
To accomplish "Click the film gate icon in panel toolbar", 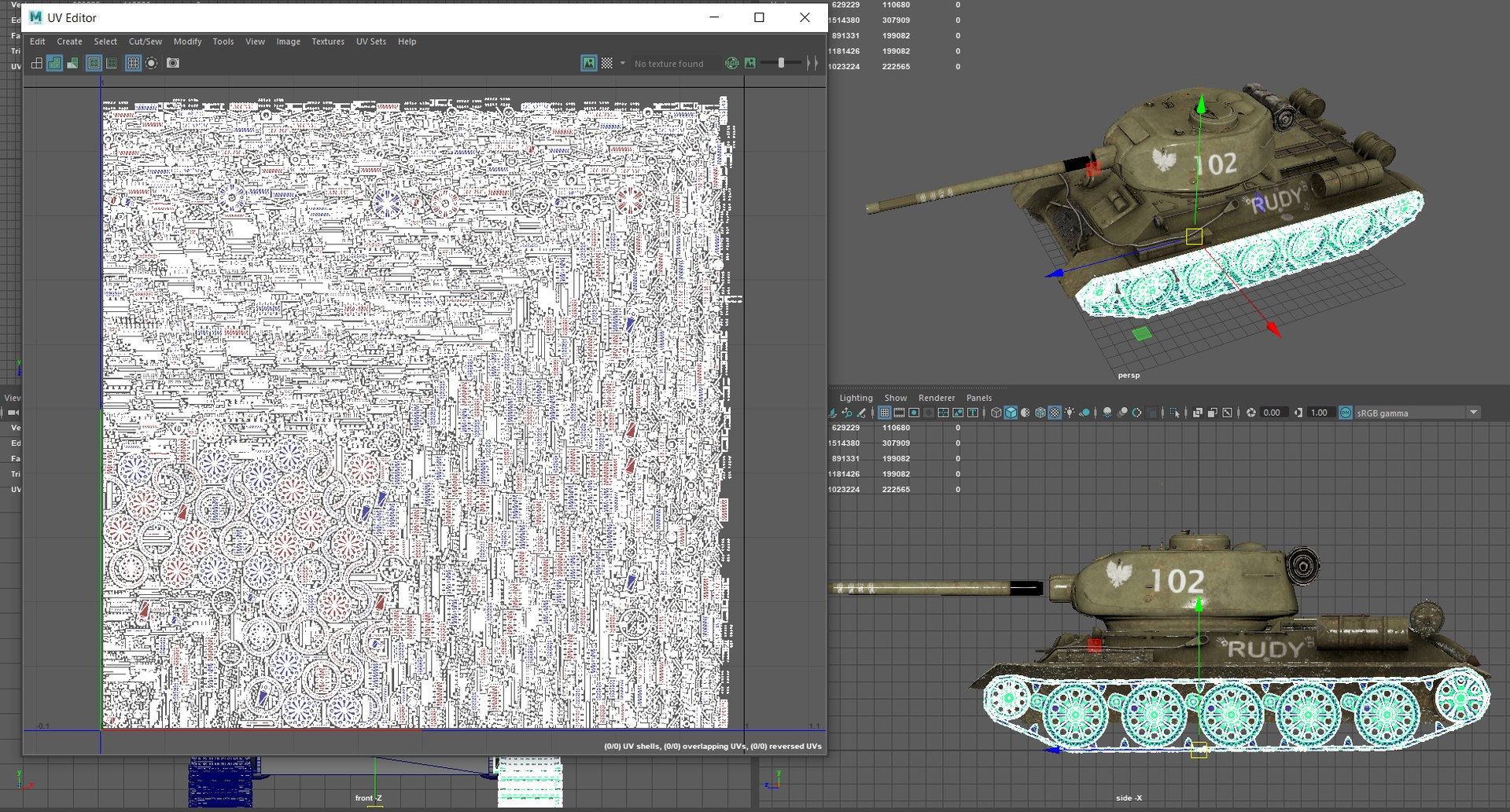I will coord(899,413).
